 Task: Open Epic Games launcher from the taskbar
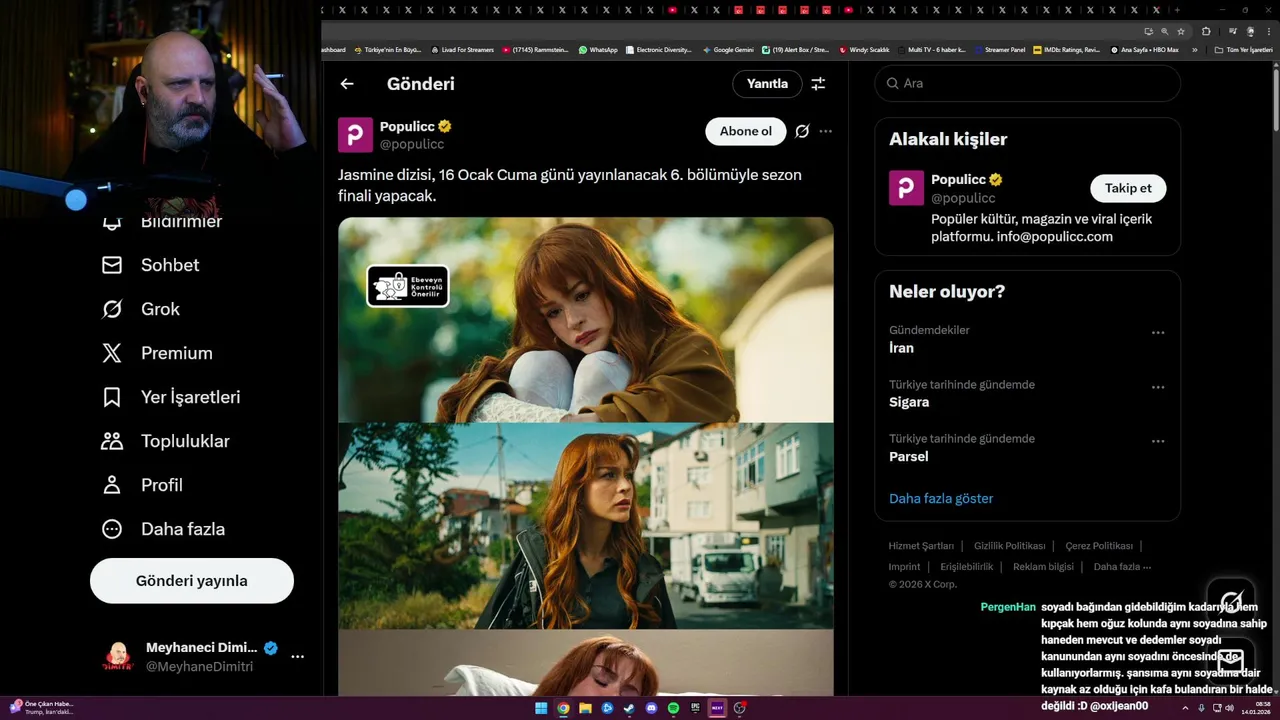pos(695,708)
